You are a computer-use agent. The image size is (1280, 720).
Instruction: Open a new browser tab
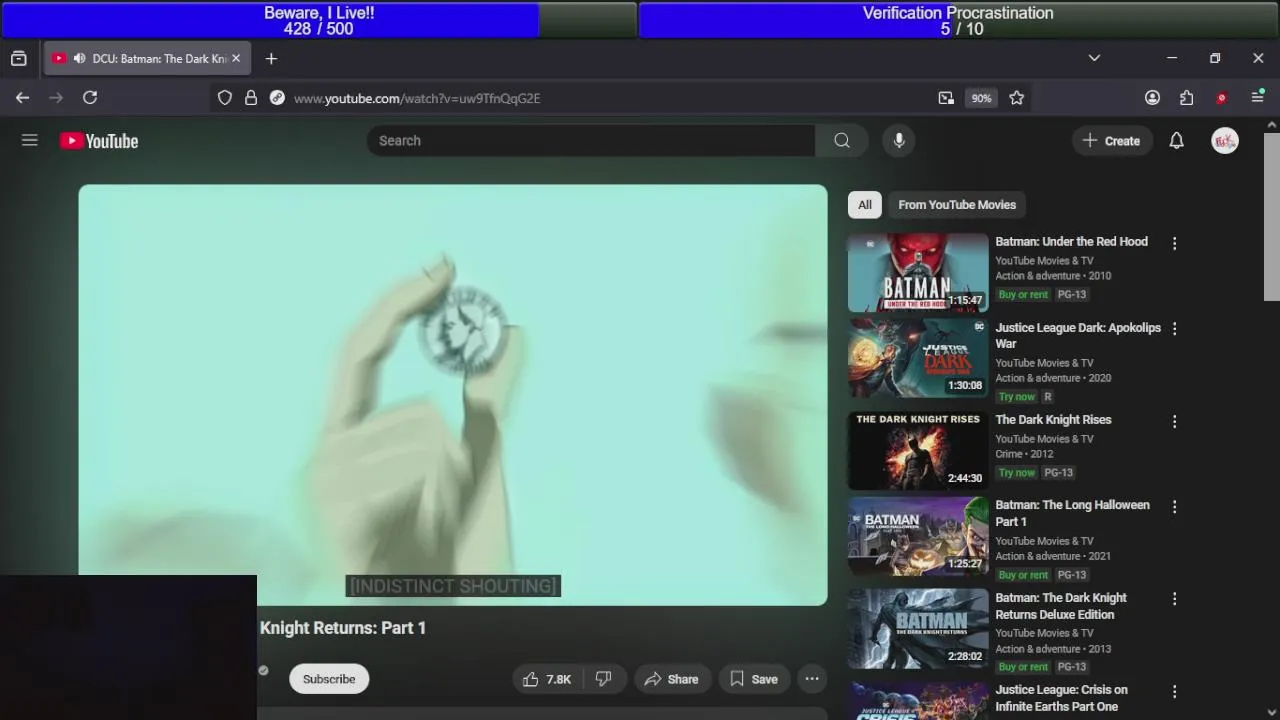pyautogui.click(x=271, y=59)
